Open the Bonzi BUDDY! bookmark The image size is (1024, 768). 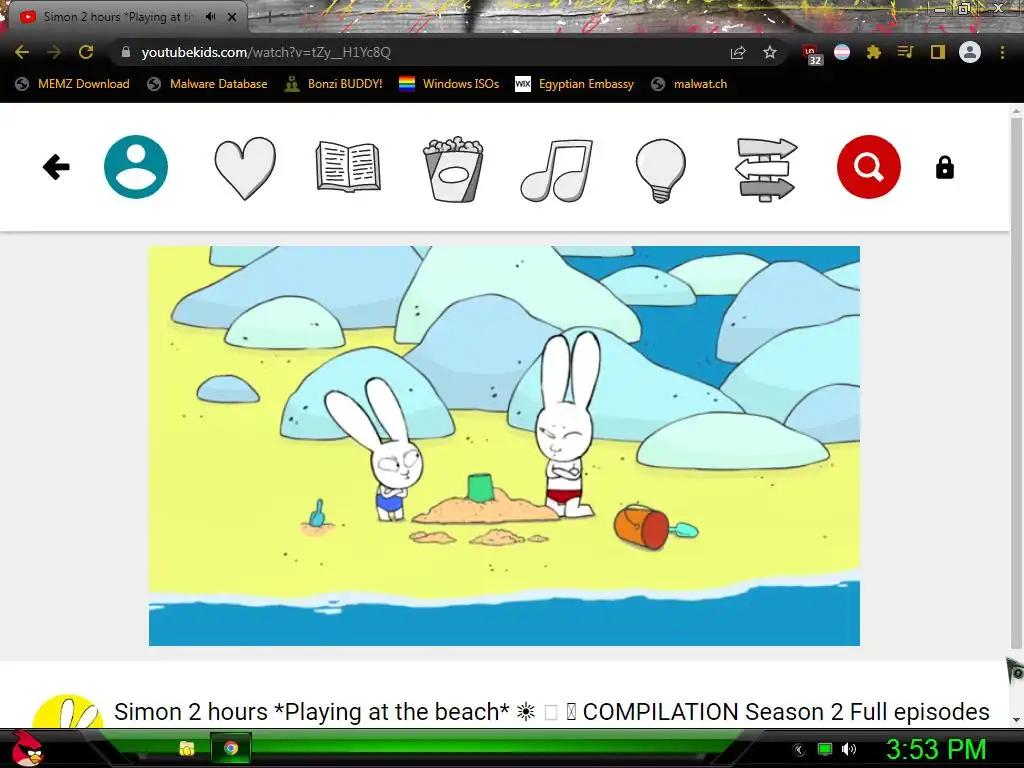334,84
